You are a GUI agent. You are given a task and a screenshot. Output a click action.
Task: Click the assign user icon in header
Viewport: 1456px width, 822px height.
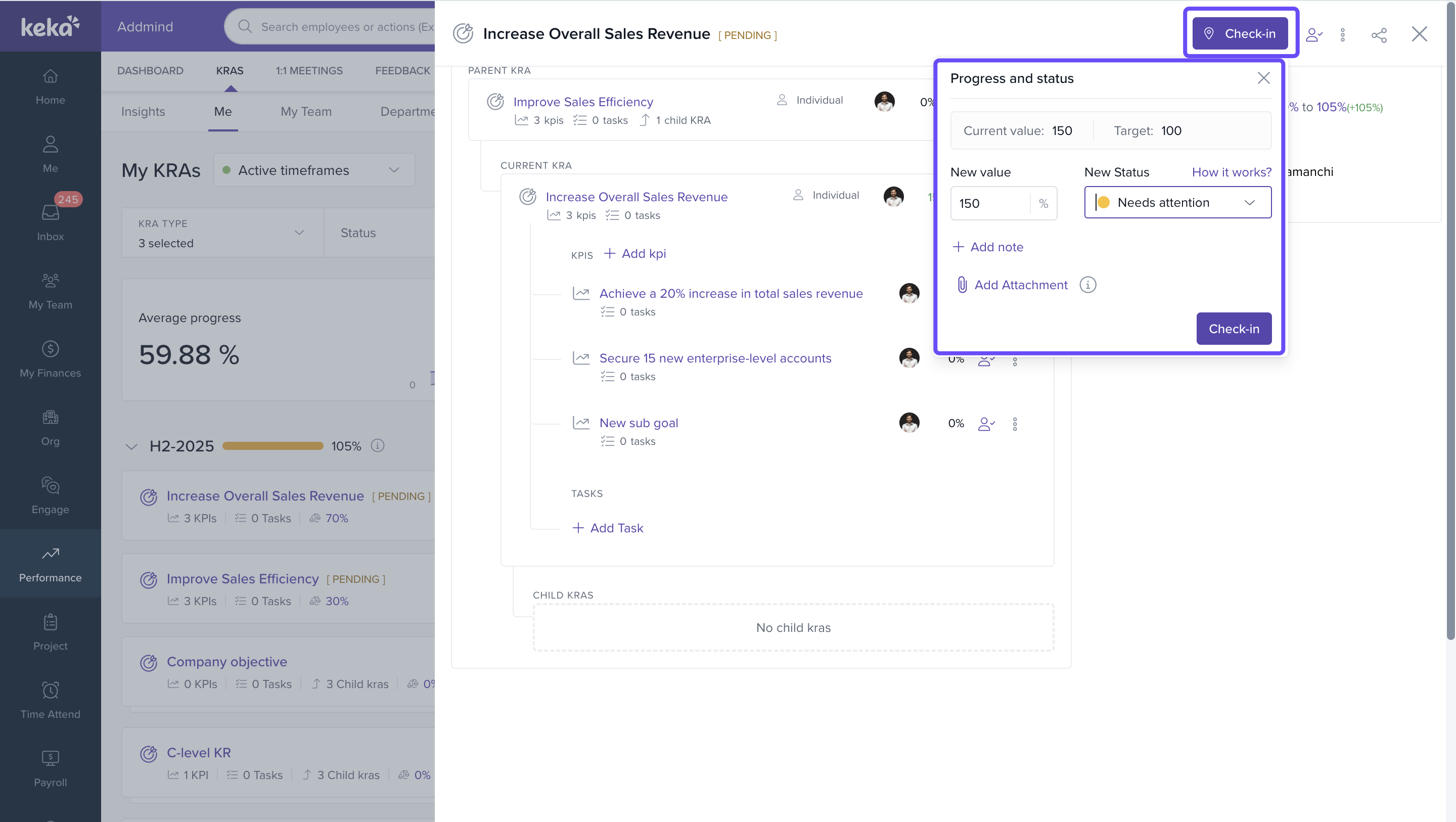(1313, 34)
